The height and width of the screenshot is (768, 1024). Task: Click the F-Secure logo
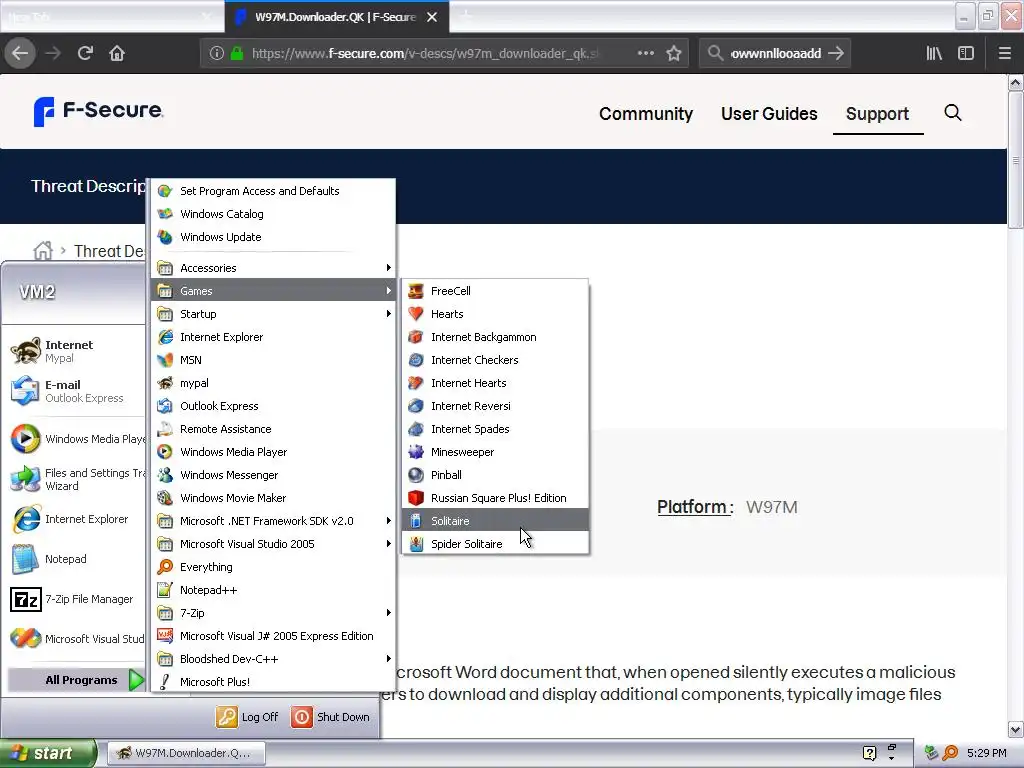click(x=98, y=111)
